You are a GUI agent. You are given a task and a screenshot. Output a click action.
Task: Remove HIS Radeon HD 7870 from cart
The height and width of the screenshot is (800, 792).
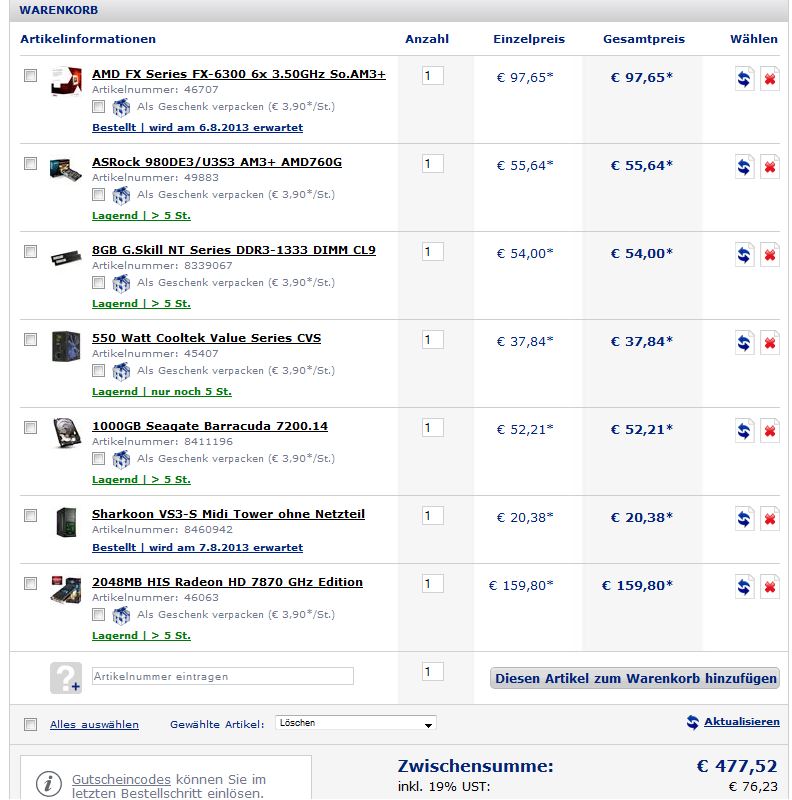770,586
